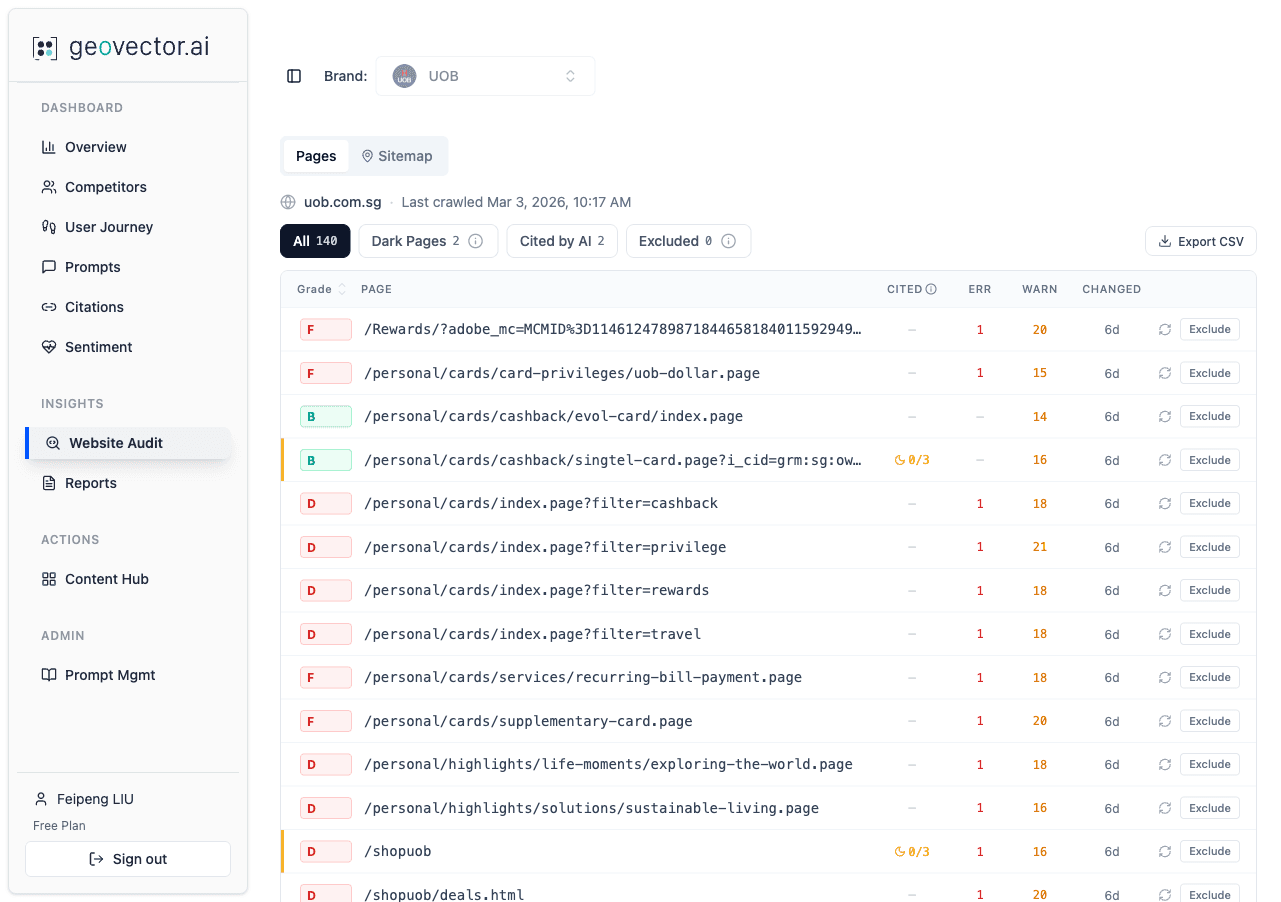Click the WARN column header
The height and width of the screenshot is (902, 1281).
[1040, 289]
